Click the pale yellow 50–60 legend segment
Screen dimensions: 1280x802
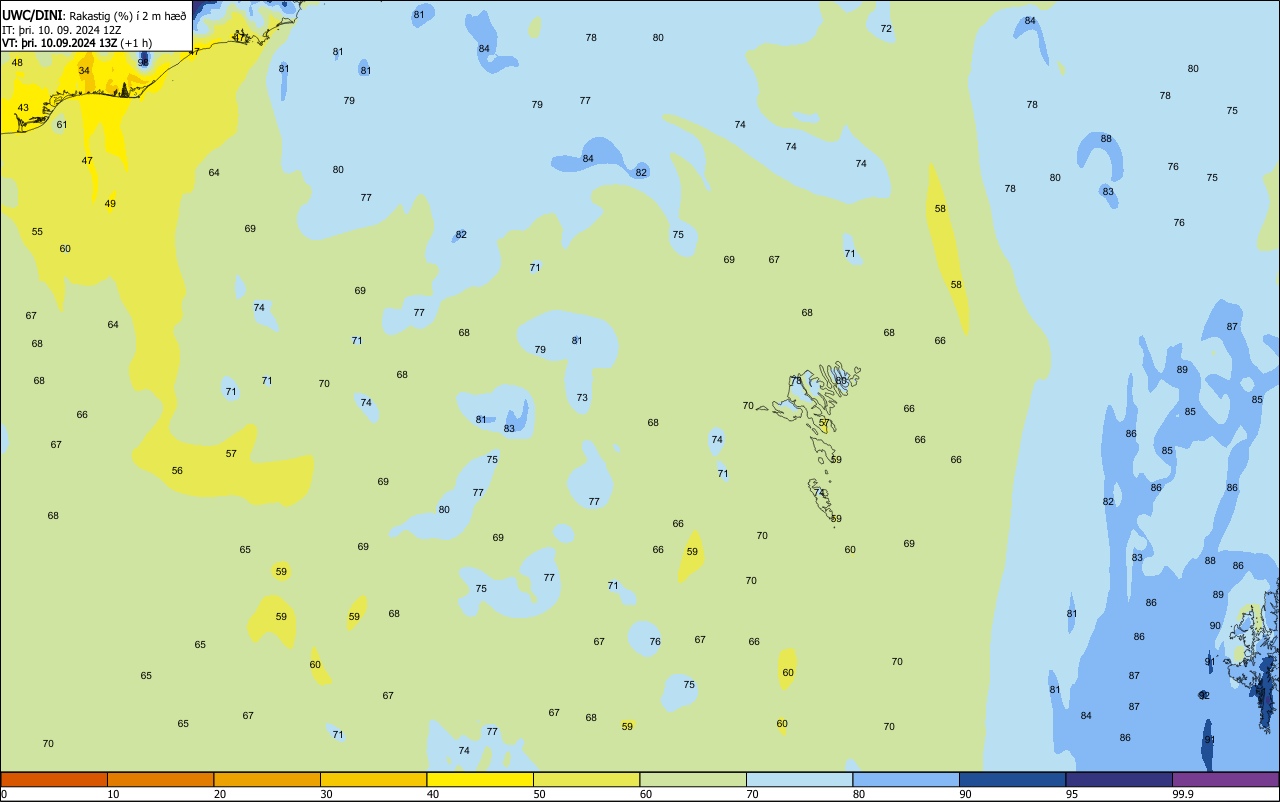[x=586, y=779]
